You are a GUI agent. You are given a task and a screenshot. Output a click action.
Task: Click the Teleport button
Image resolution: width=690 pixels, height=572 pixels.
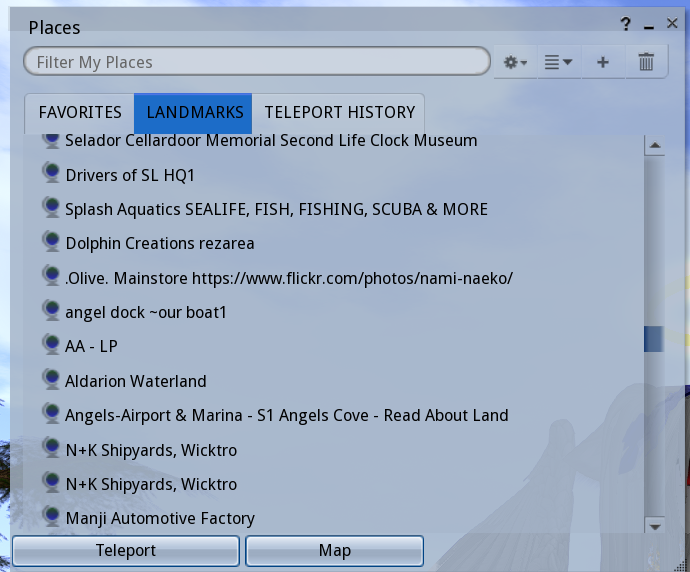[x=126, y=550]
